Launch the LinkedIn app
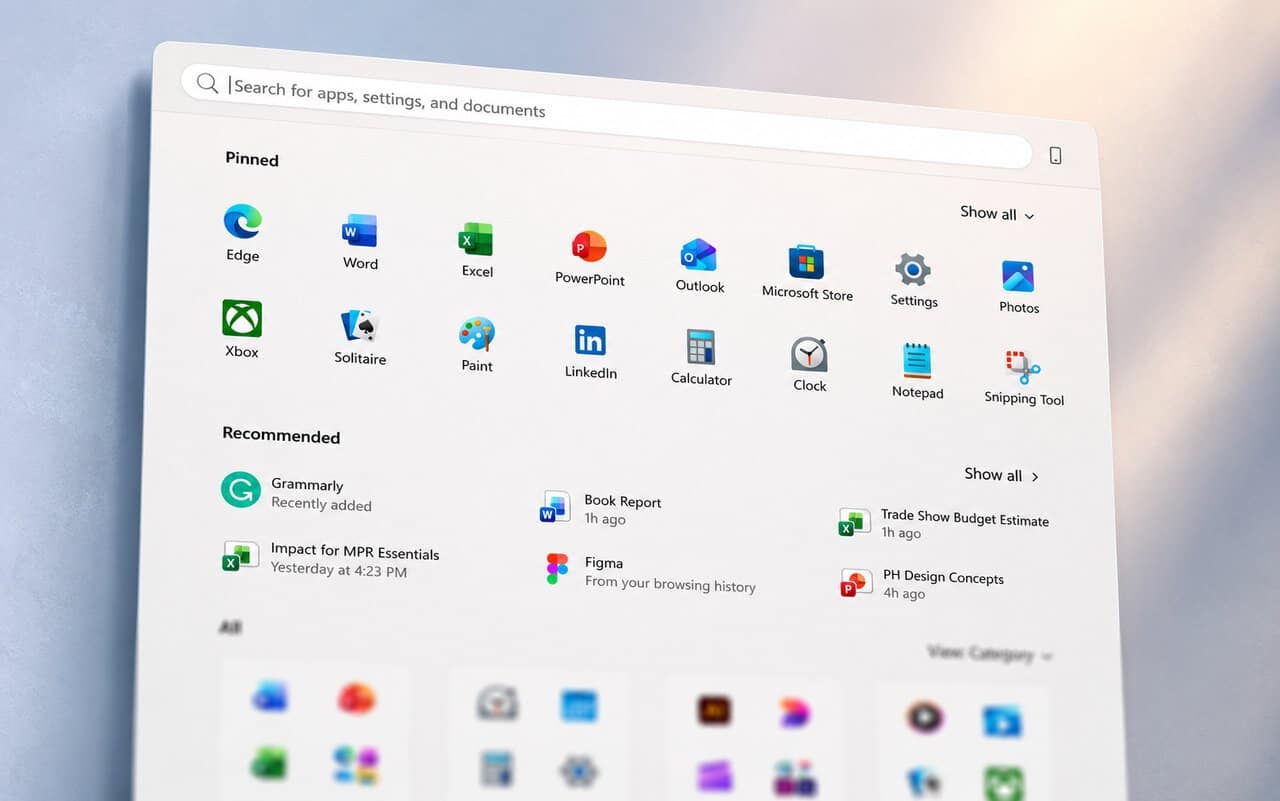Viewport: 1280px width, 801px height. click(x=590, y=342)
